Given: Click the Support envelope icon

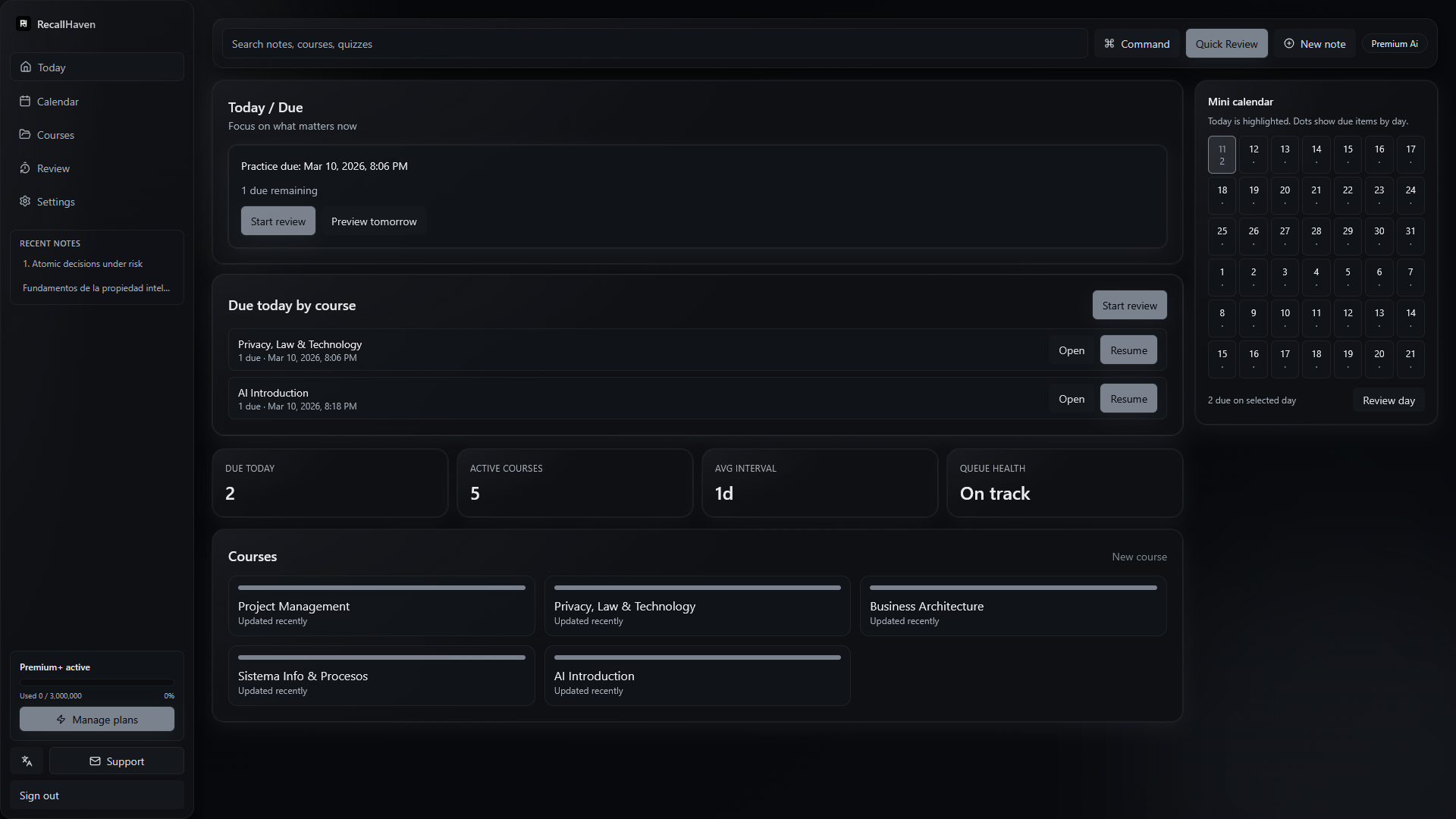Looking at the screenshot, I should pos(96,761).
